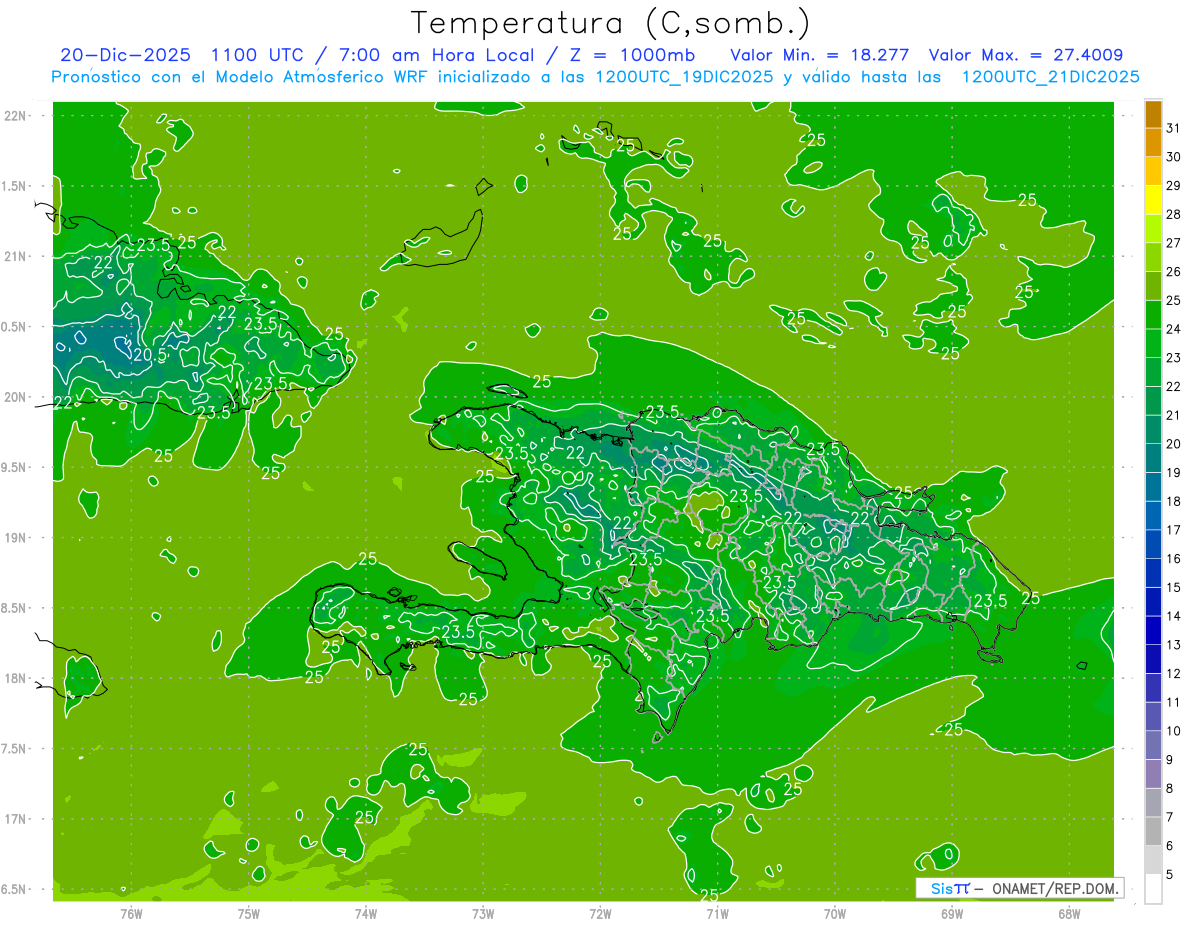
Task: Click the "70W" longitude axis label
Action: click(x=835, y=913)
